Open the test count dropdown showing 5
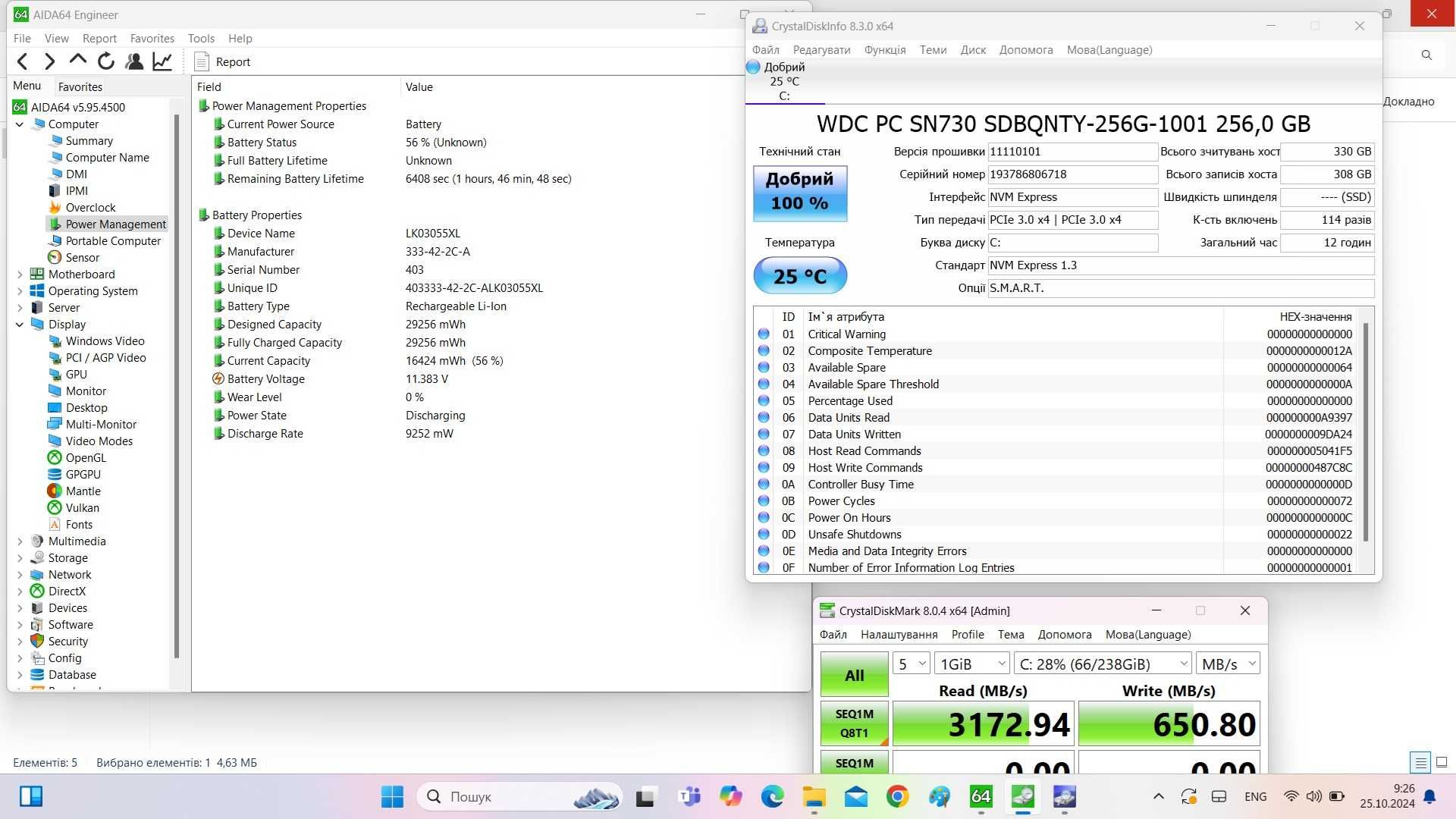The height and width of the screenshot is (819, 1456). click(x=911, y=664)
